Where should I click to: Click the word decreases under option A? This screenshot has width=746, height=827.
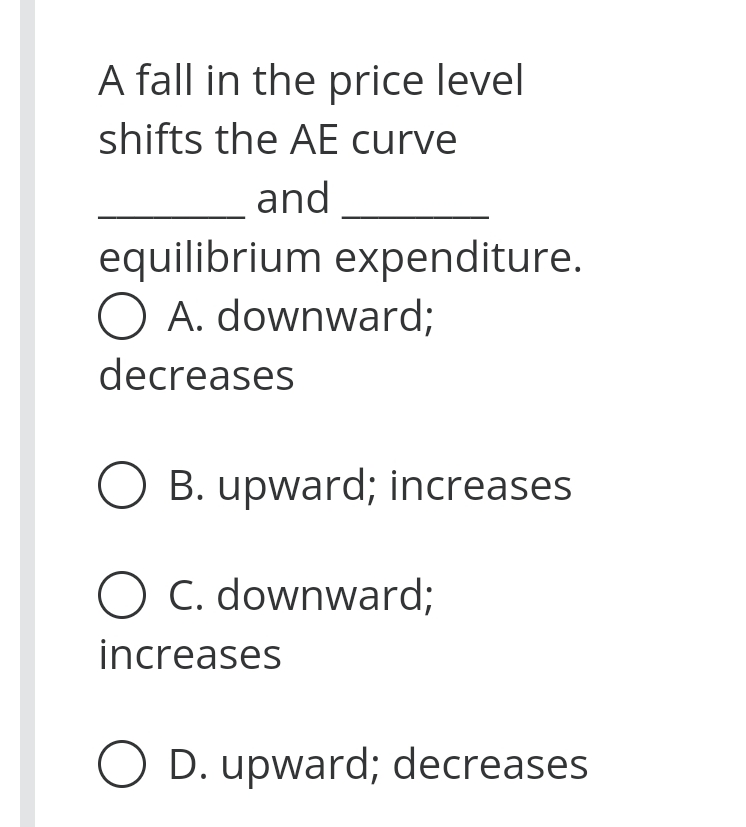[x=196, y=375]
